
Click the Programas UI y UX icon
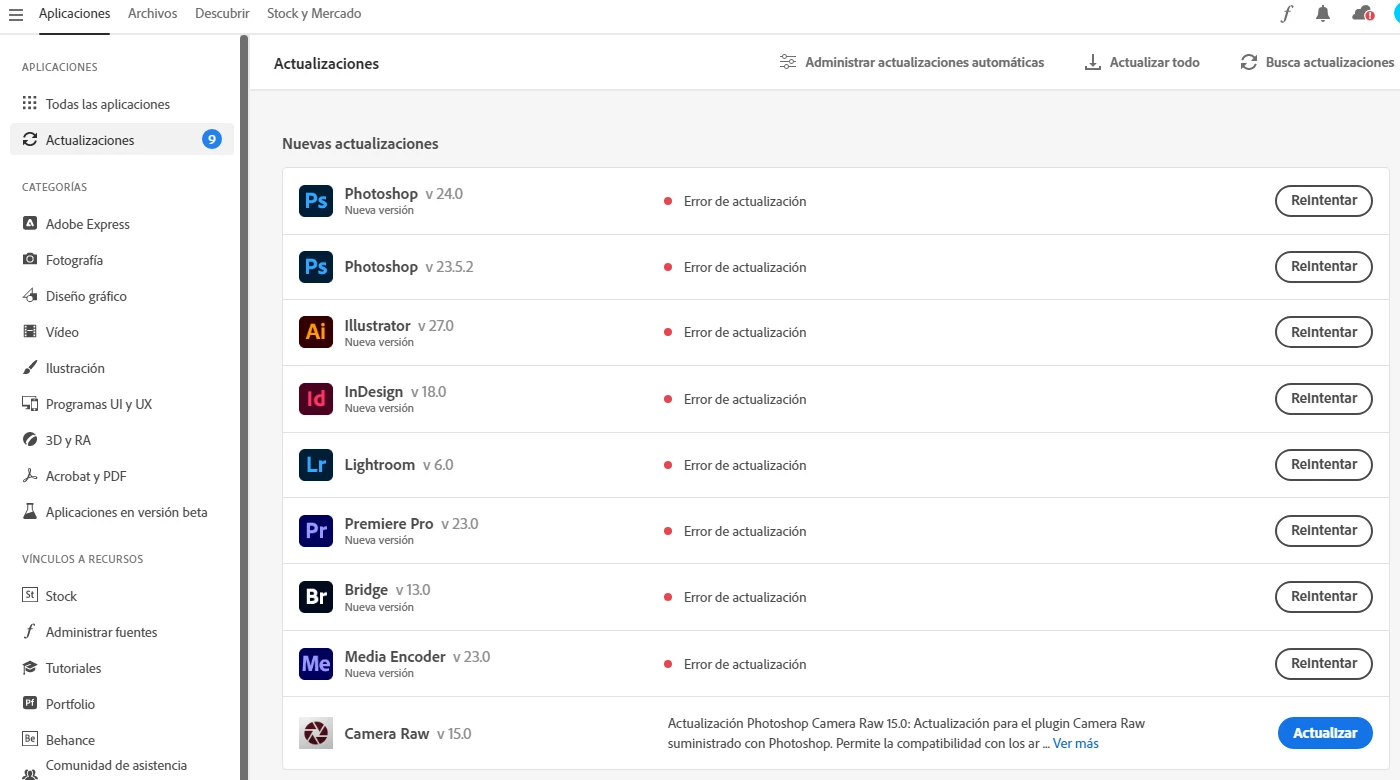(29, 404)
